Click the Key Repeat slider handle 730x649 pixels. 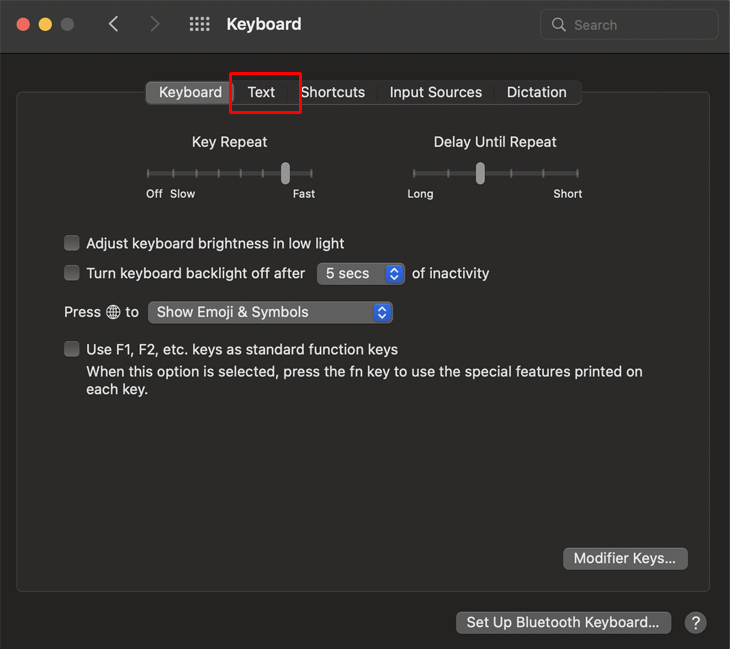point(285,173)
